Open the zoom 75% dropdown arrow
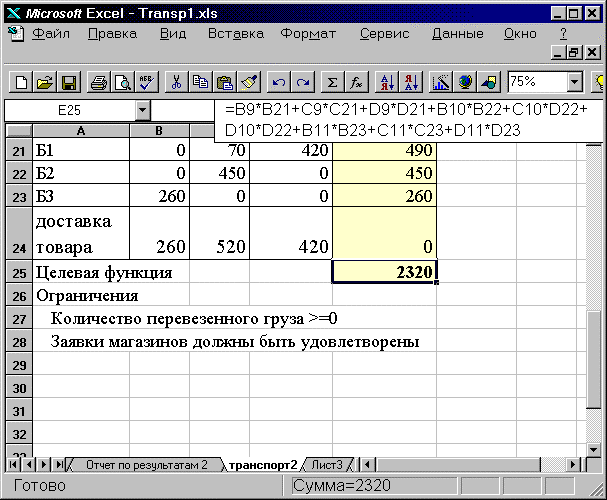607x500 pixels. [575, 82]
